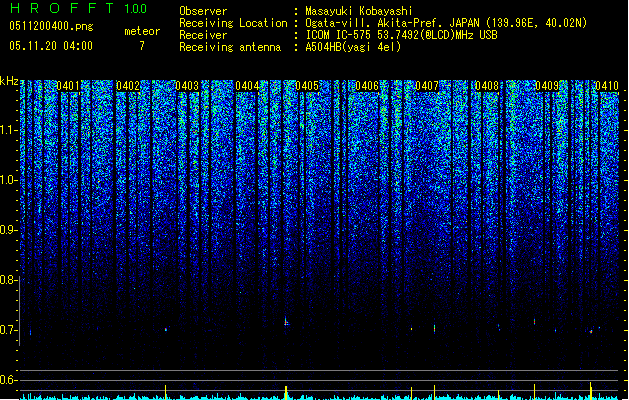This screenshot has height=400, width=629.
Task: Click the 0408 time marker
Action: coord(487,86)
